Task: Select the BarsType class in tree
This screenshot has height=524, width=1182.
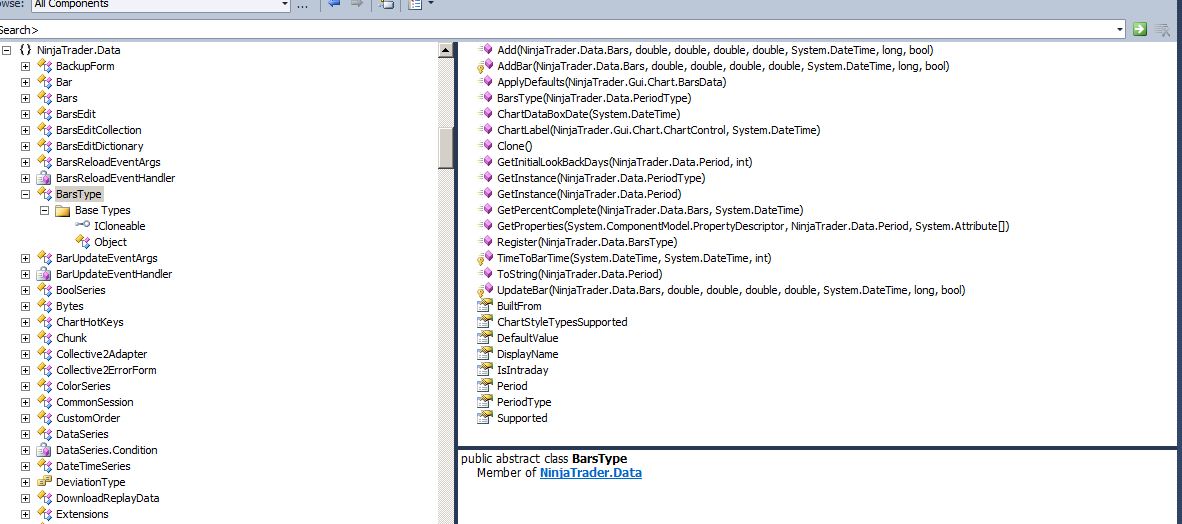Action: pyautogui.click(x=78, y=195)
